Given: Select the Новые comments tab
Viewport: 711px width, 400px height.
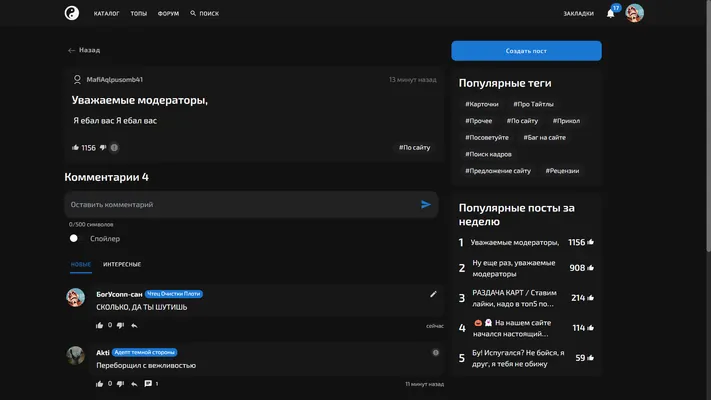Looking at the screenshot, I should (81, 264).
